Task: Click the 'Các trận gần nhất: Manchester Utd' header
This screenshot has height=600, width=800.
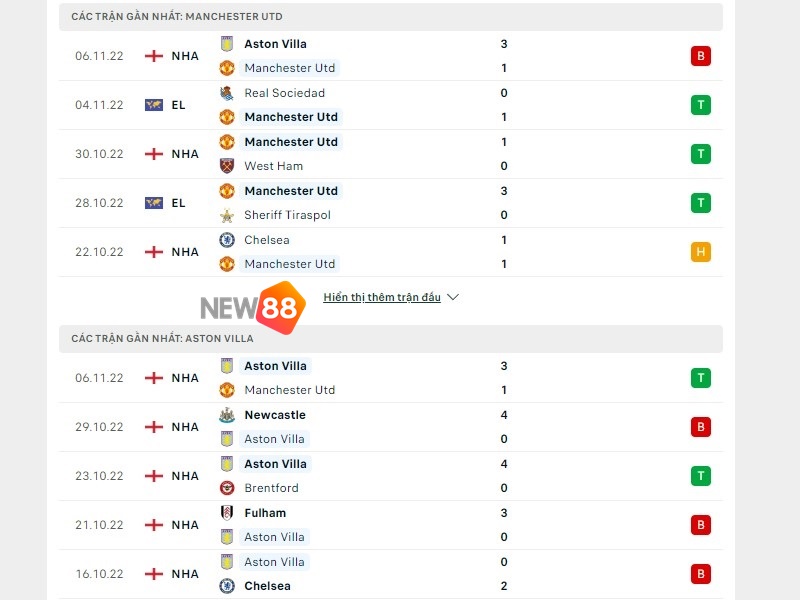Action: coord(177,17)
